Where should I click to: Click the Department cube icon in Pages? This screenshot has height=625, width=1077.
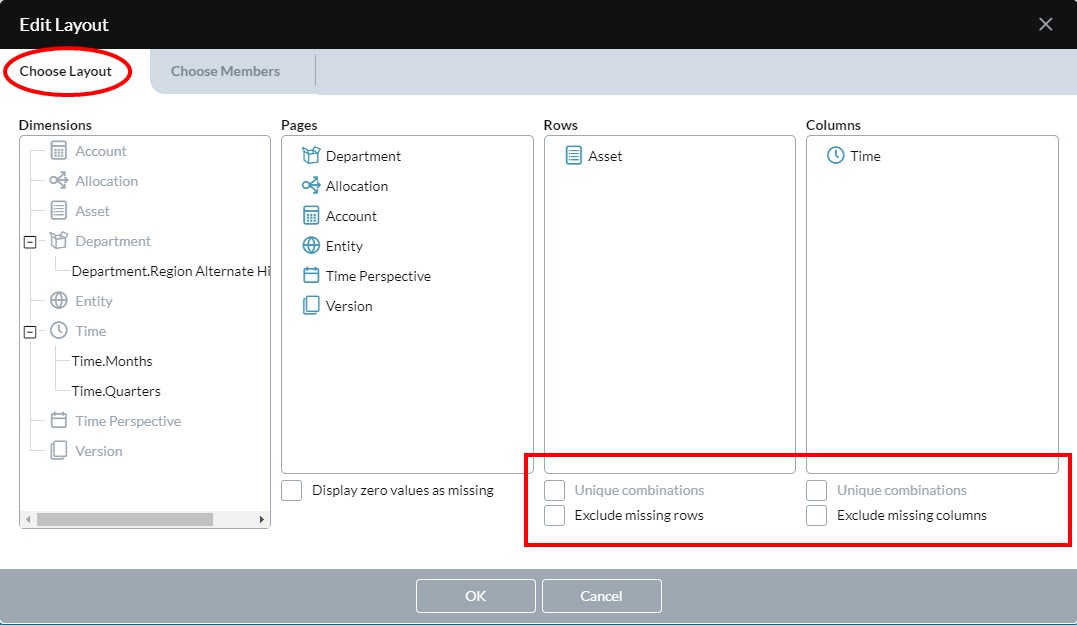click(311, 156)
